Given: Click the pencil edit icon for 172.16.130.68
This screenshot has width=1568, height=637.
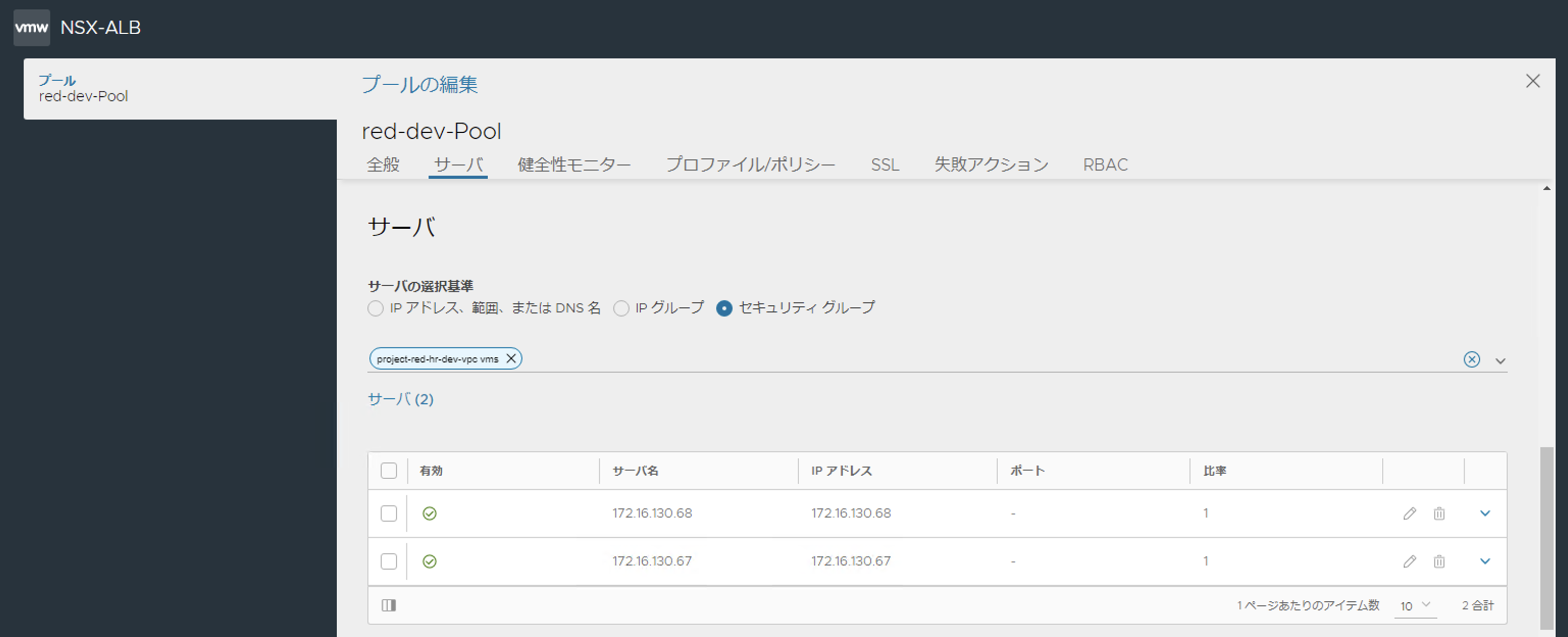Looking at the screenshot, I should click(1409, 513).
